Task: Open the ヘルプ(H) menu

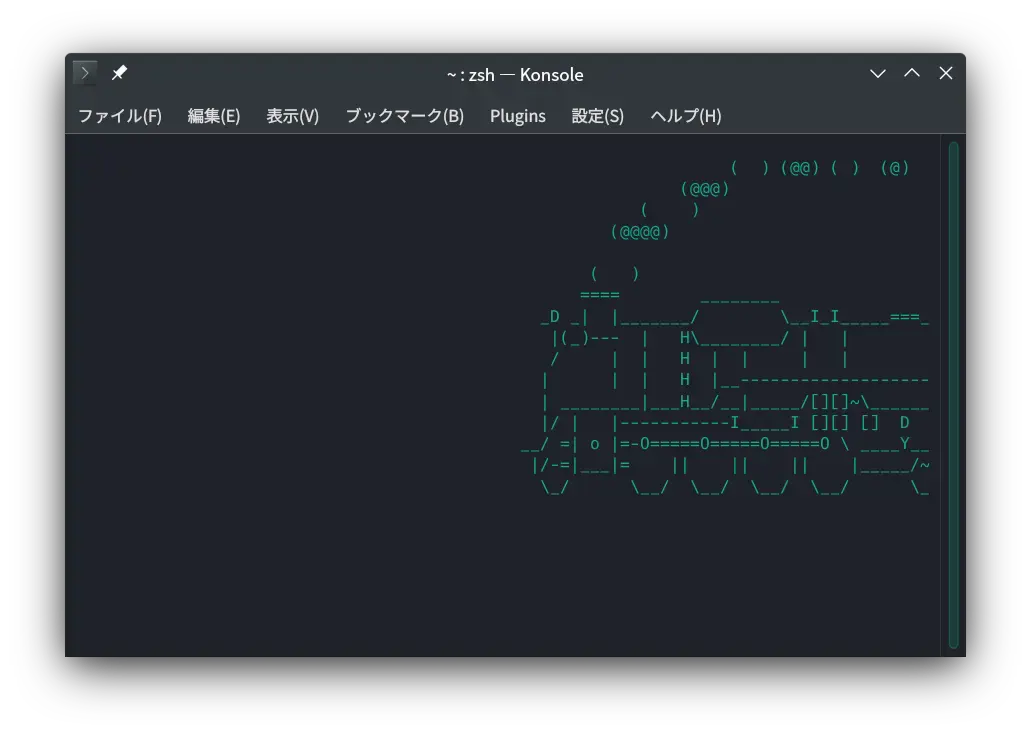Action: click(686, 116)
